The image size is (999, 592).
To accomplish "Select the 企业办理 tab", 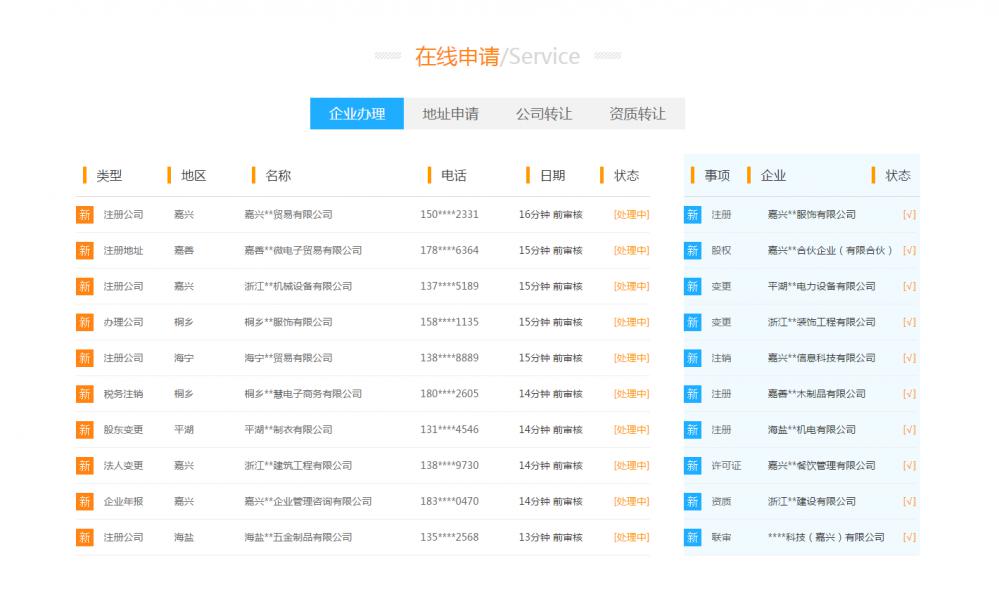I will 356,113.
